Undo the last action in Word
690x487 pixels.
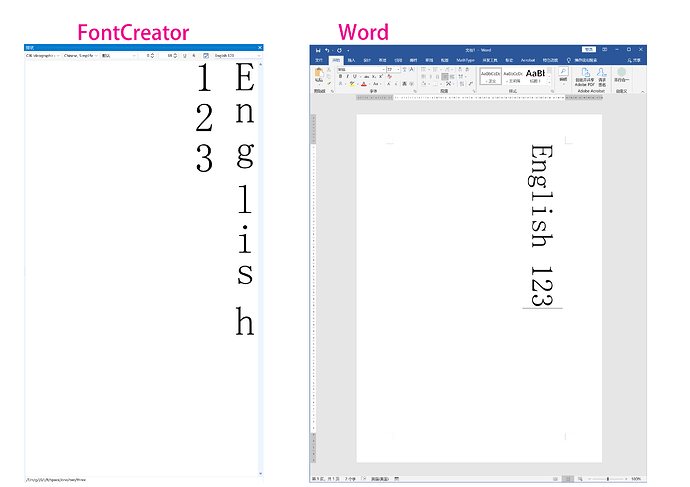coord(327,50)
